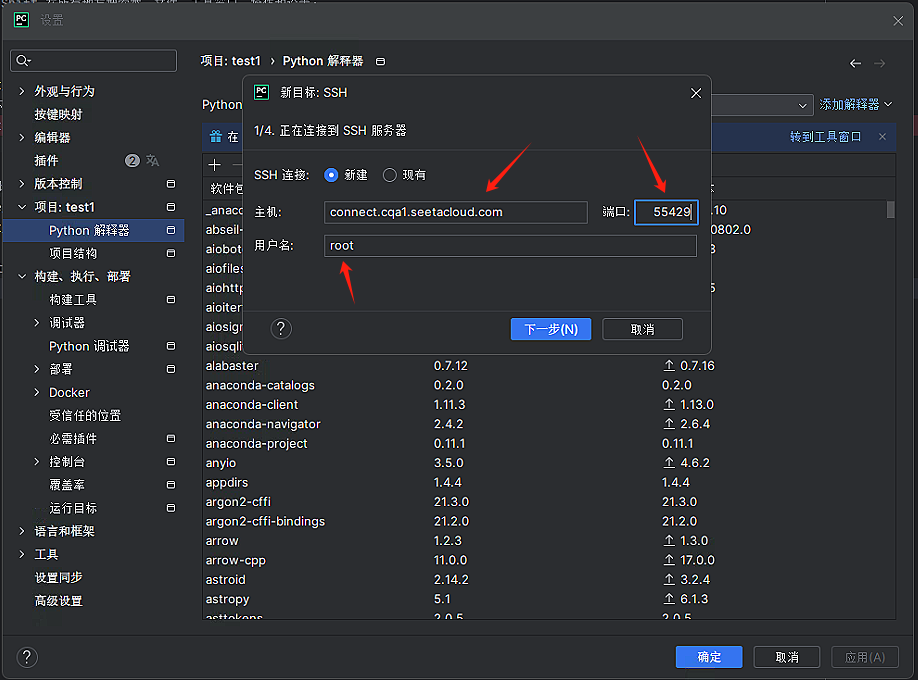918x680 pixels.
Task: Click 取消 in the settings window
Action: pos(787,657)
